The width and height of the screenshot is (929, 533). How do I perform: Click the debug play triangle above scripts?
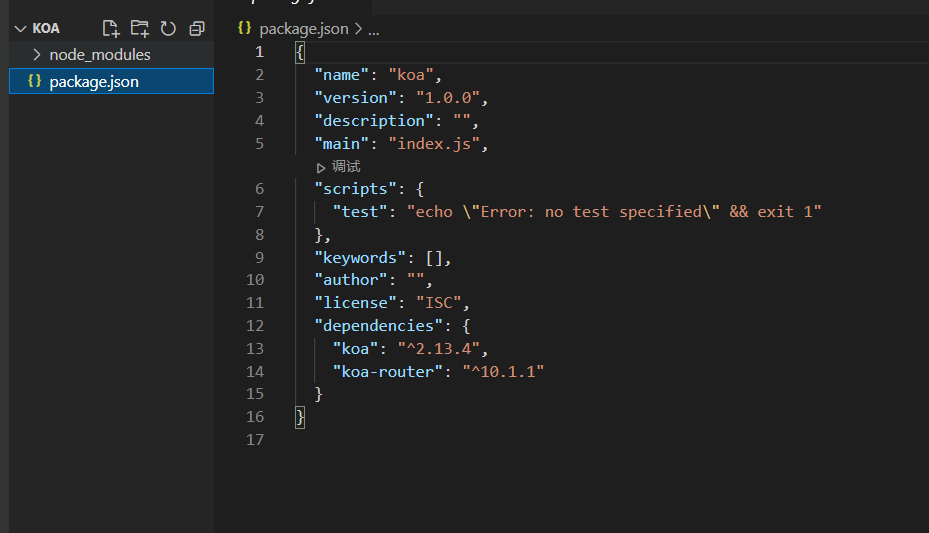[321, 168]
